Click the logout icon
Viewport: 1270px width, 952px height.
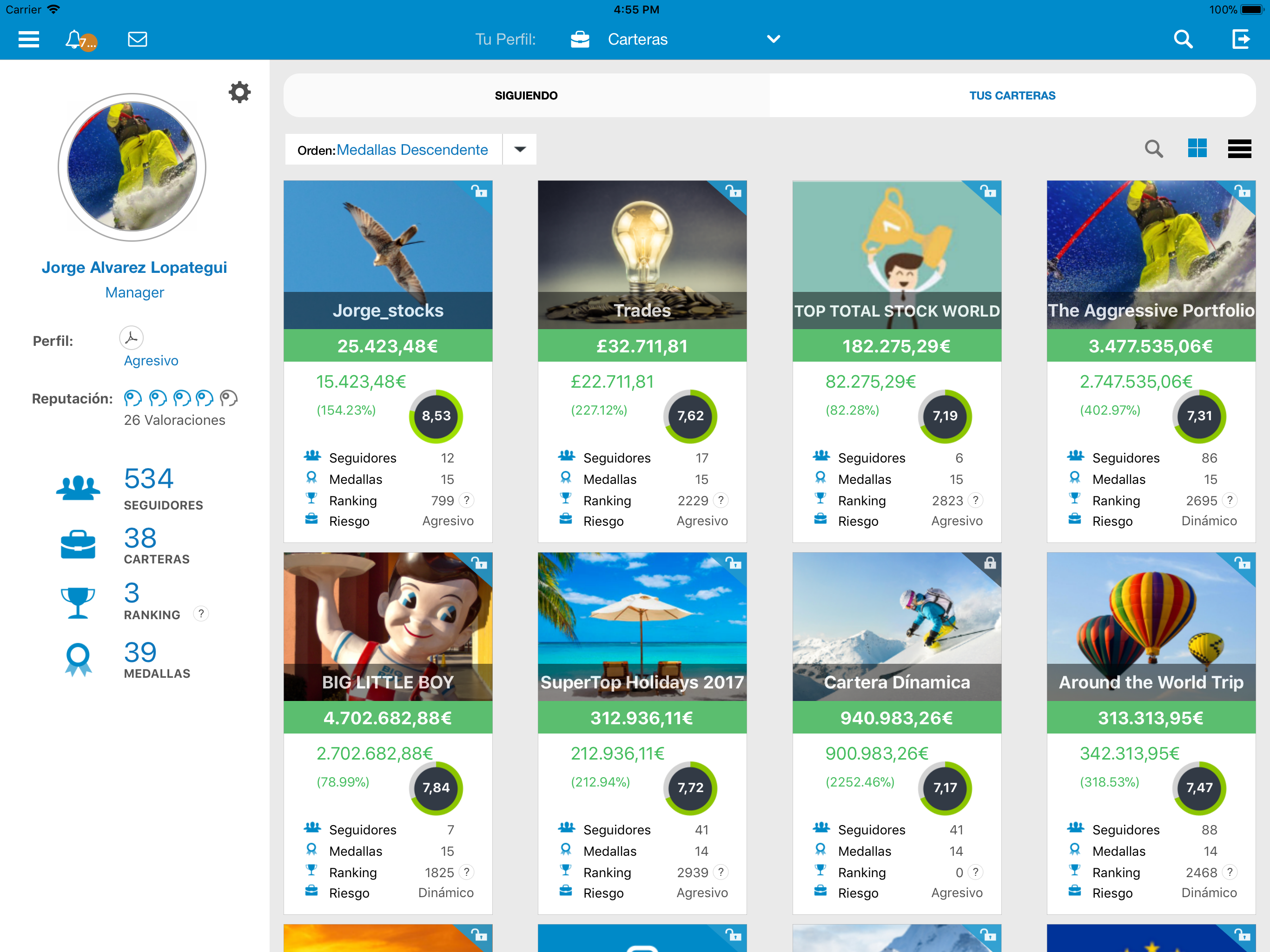tap(1241, 39)
